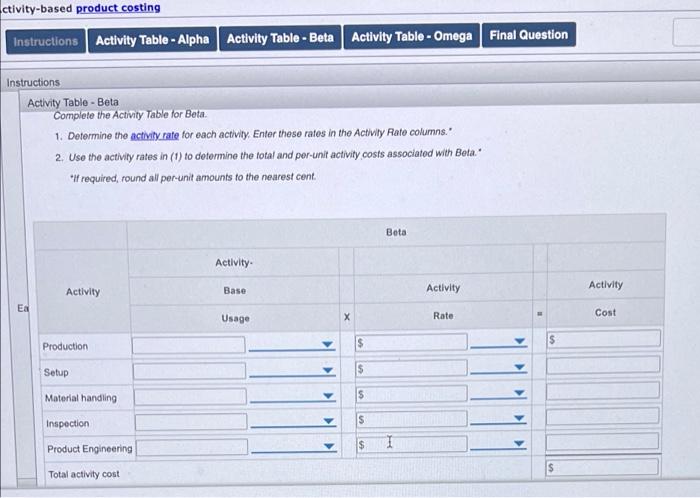
Task: Click the Activity Table - Beta panel title
Action: click(73, 103)
